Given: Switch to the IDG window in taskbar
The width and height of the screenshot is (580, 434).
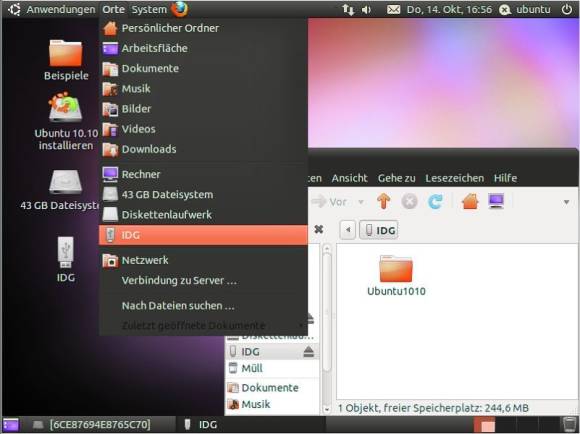Looking at the screenshot, I should [252, 424].
